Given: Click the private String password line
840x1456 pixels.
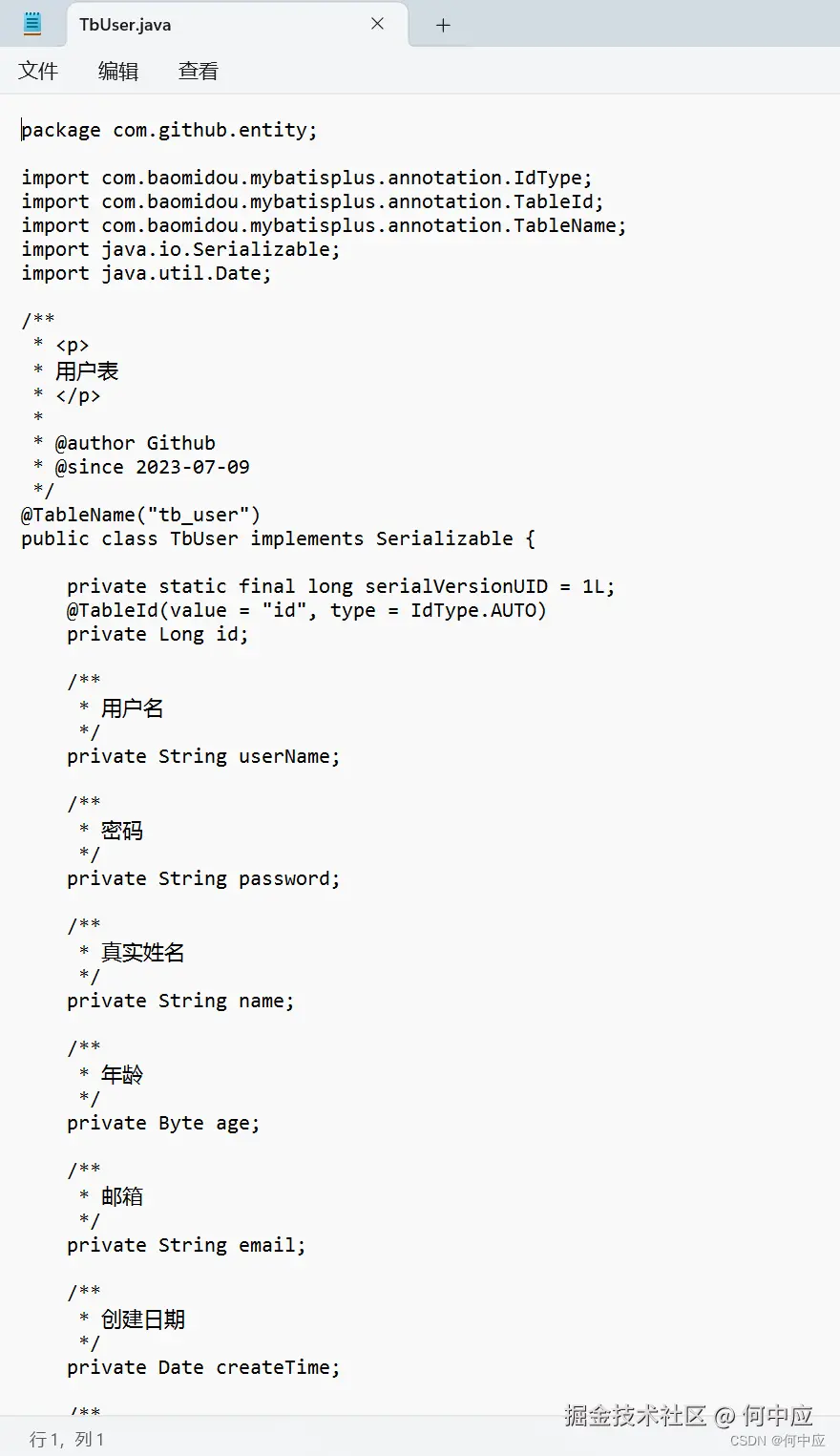Looking at the screenshot, I should pyautogui.click(x=203, y=878).
